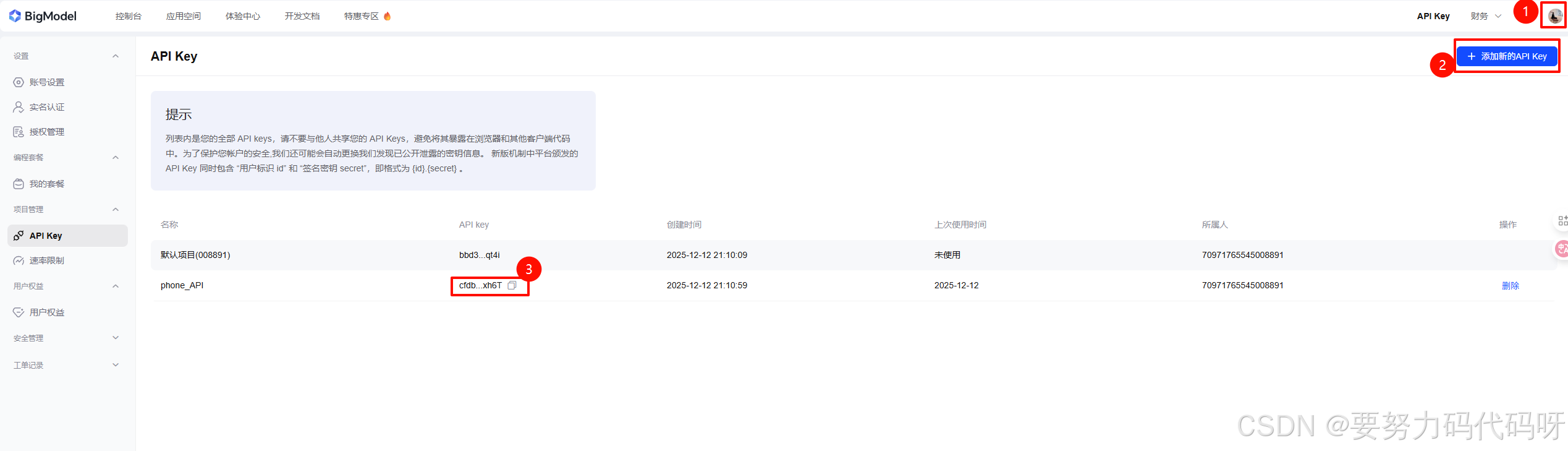Click the 授权管理 document icon
1568x451 pixels.
click(x=19, y=132)
